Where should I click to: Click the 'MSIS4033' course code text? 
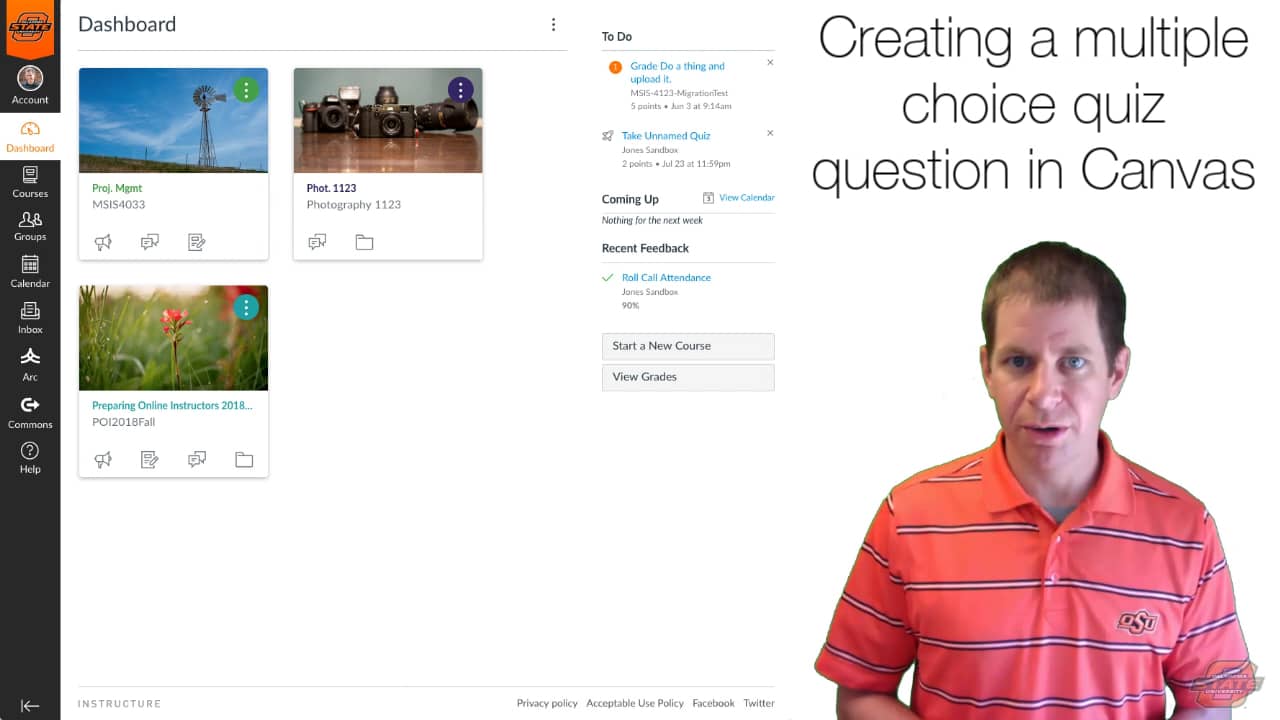118,205
